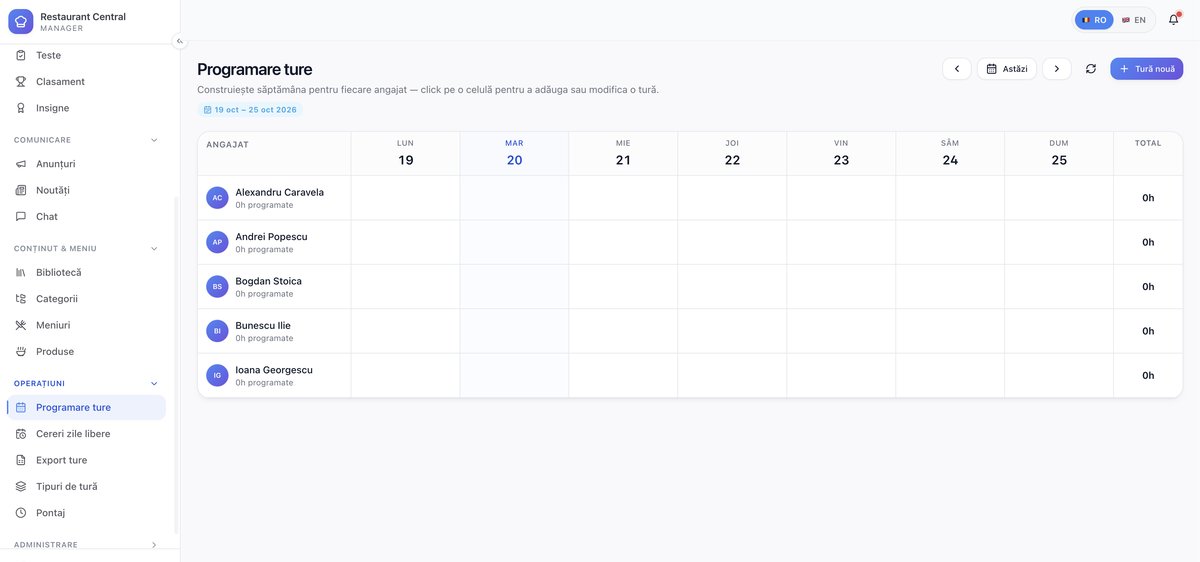Click Alexandru Caravela's AC avatar
1200x562 pixels.
tap(217, 198)
